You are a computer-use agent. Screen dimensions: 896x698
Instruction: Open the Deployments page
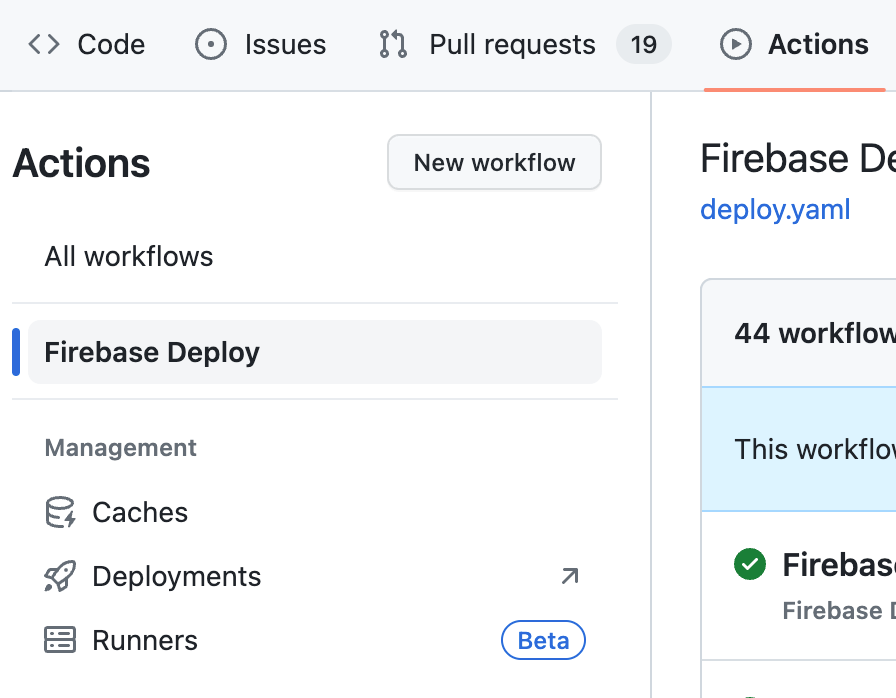[314, 576]
